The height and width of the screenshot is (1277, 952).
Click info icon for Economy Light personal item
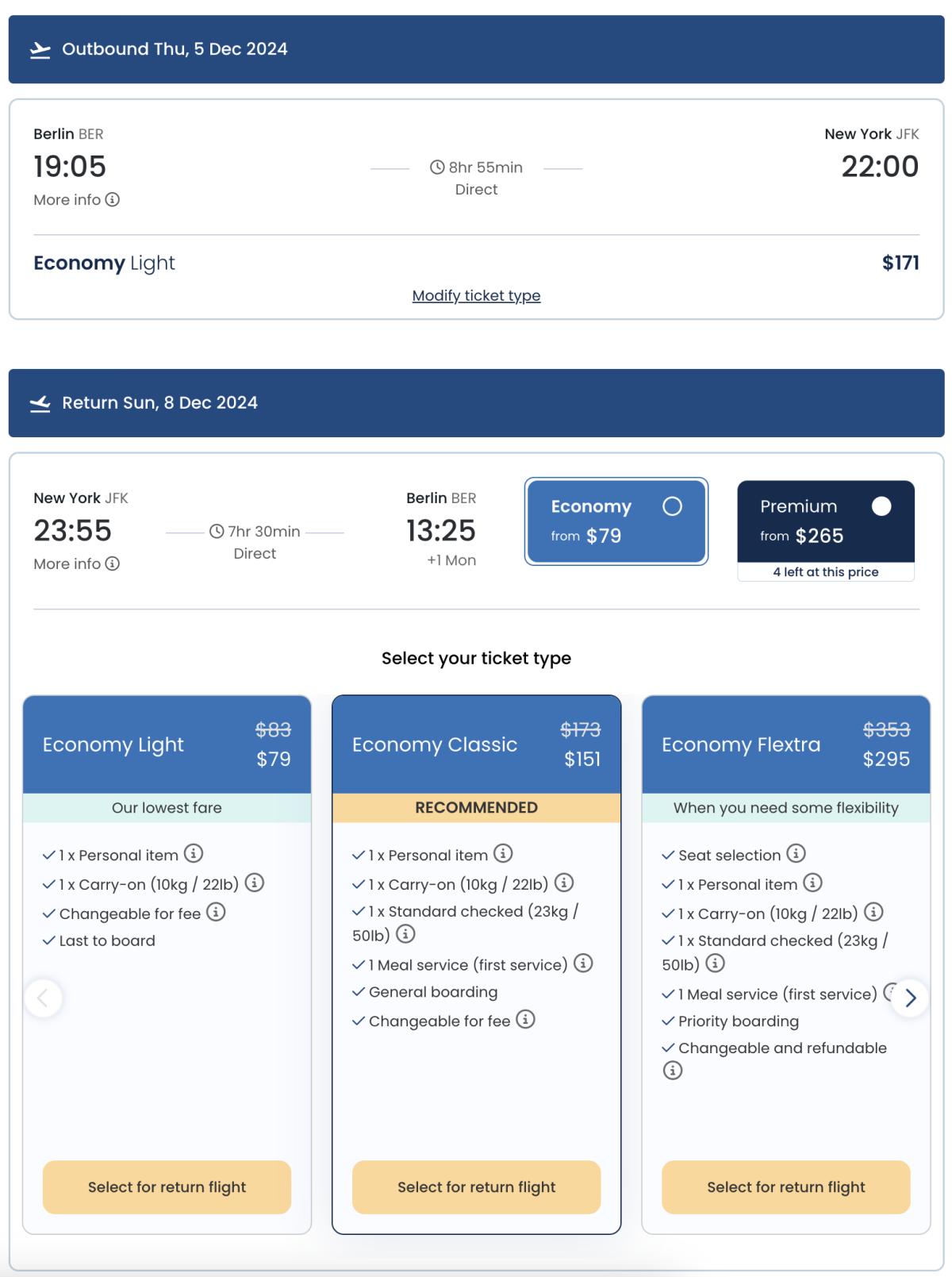point(194,853)
